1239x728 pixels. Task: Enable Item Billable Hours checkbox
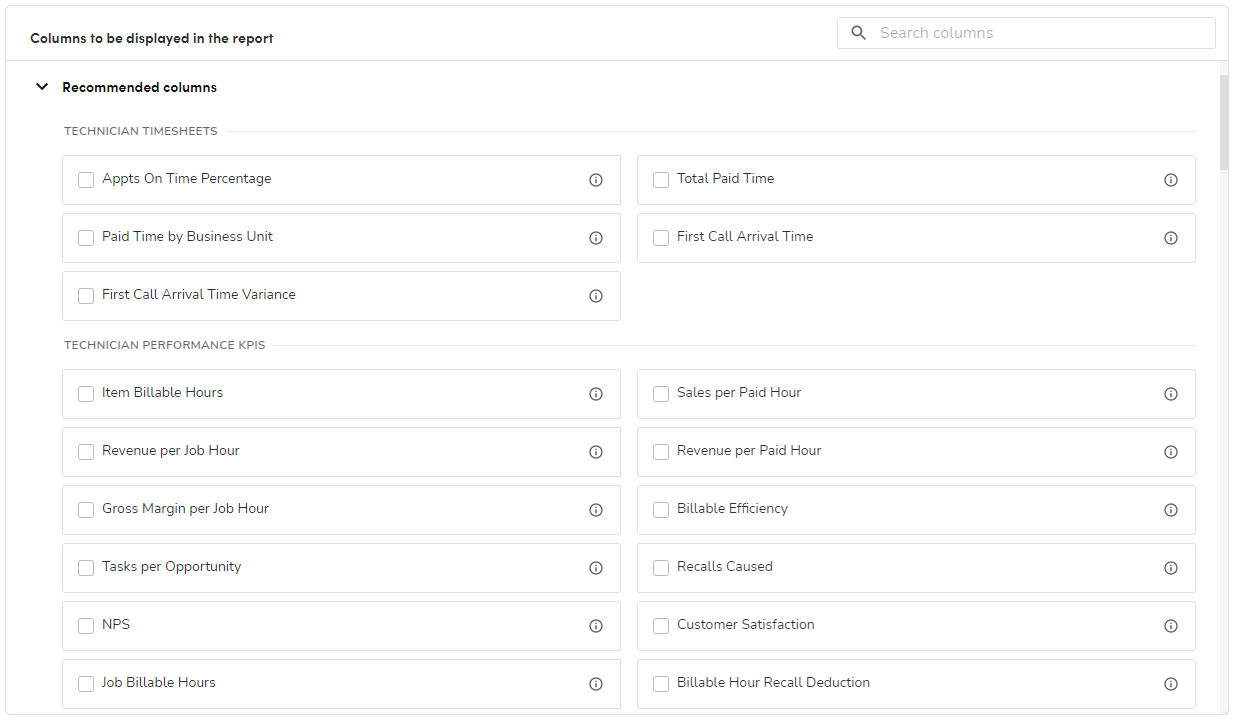tap(86, 394)
